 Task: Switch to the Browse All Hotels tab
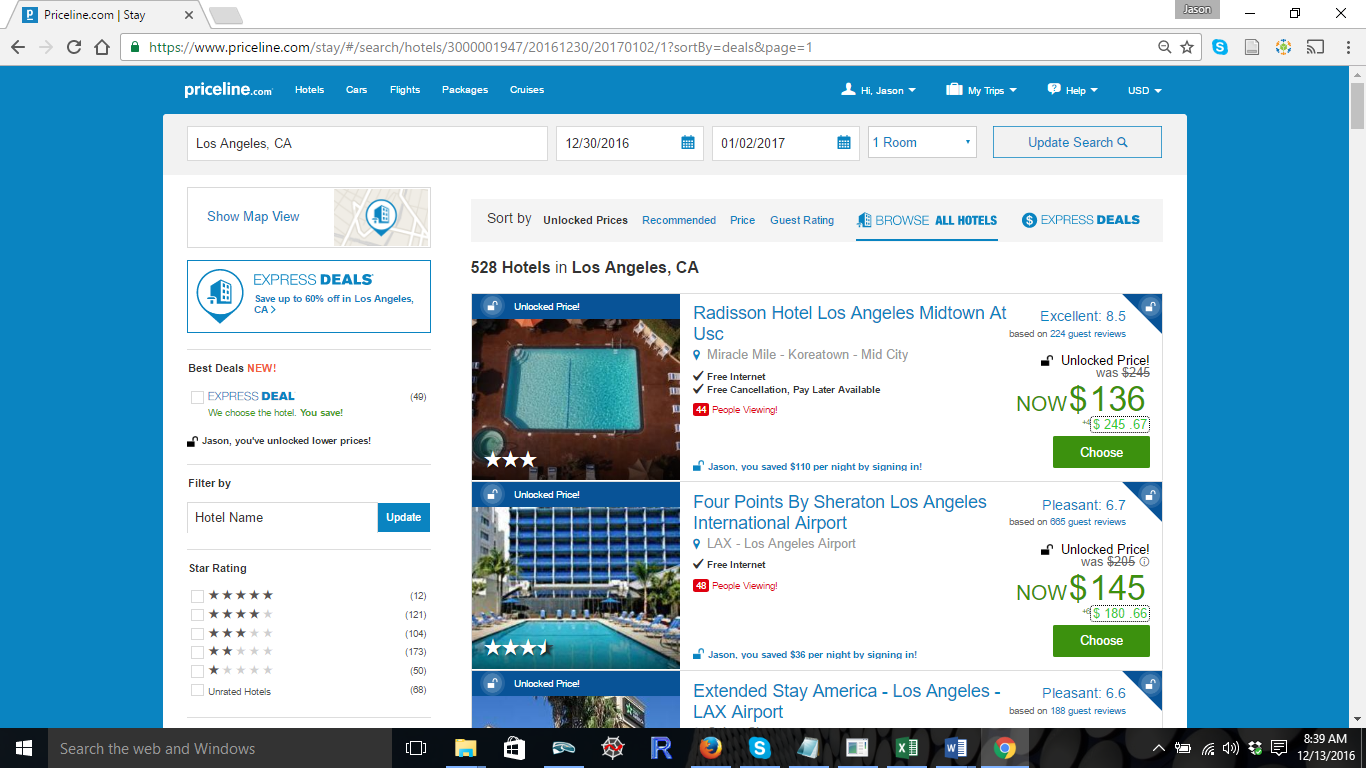pos(927,220)
